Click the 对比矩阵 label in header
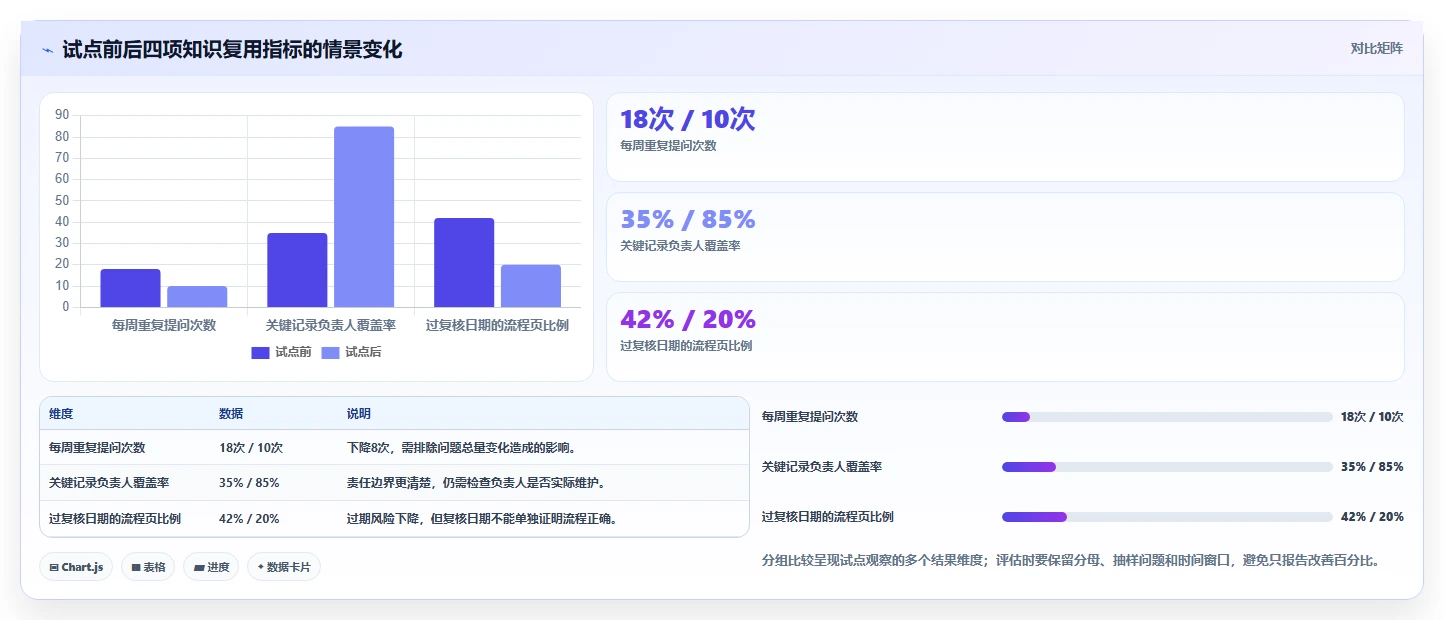 tap(1376, 48)
